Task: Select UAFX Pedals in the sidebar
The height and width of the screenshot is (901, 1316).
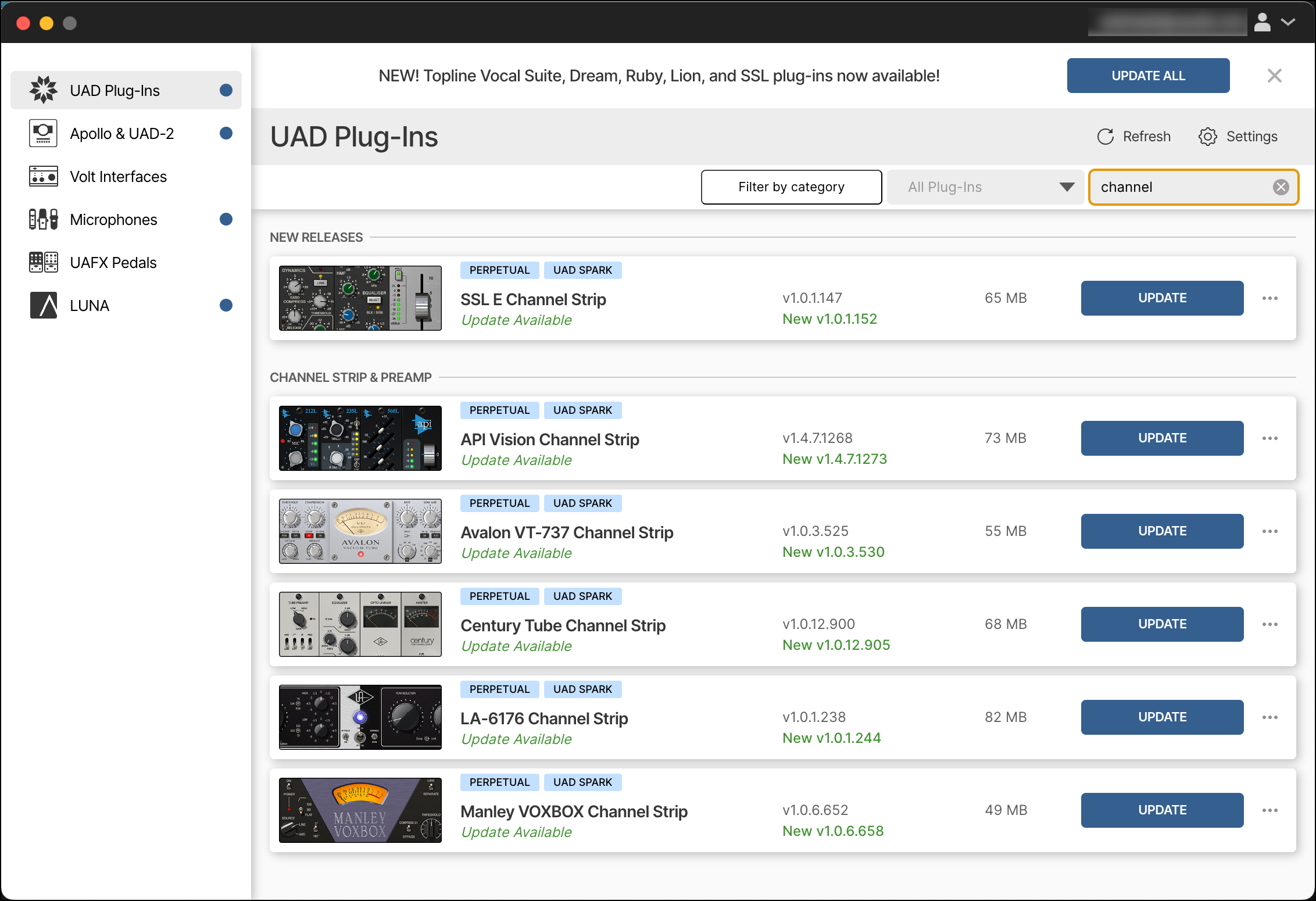Action: [126, 262]
